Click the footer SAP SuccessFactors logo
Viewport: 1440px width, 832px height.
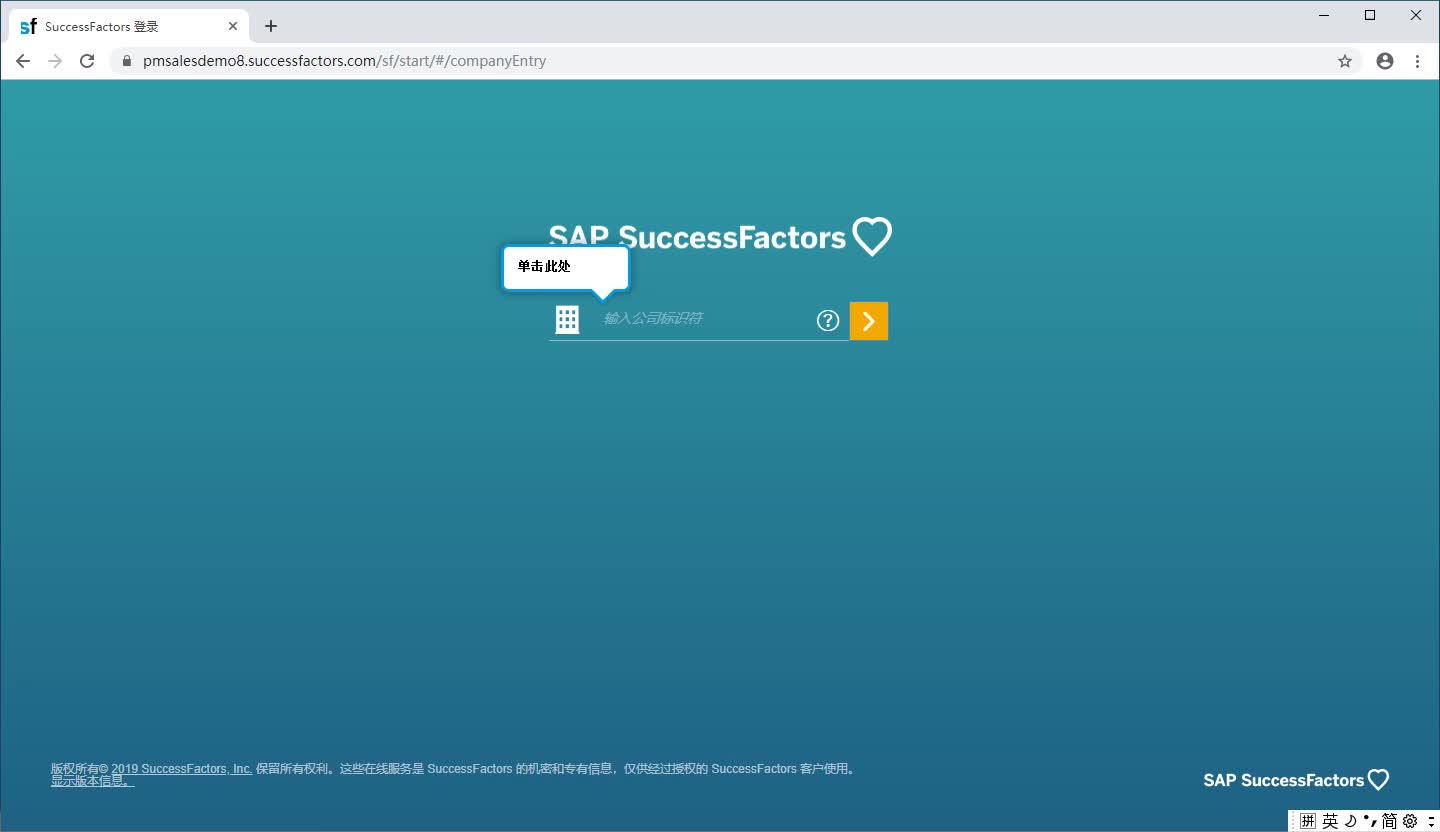coord(1296,780)
